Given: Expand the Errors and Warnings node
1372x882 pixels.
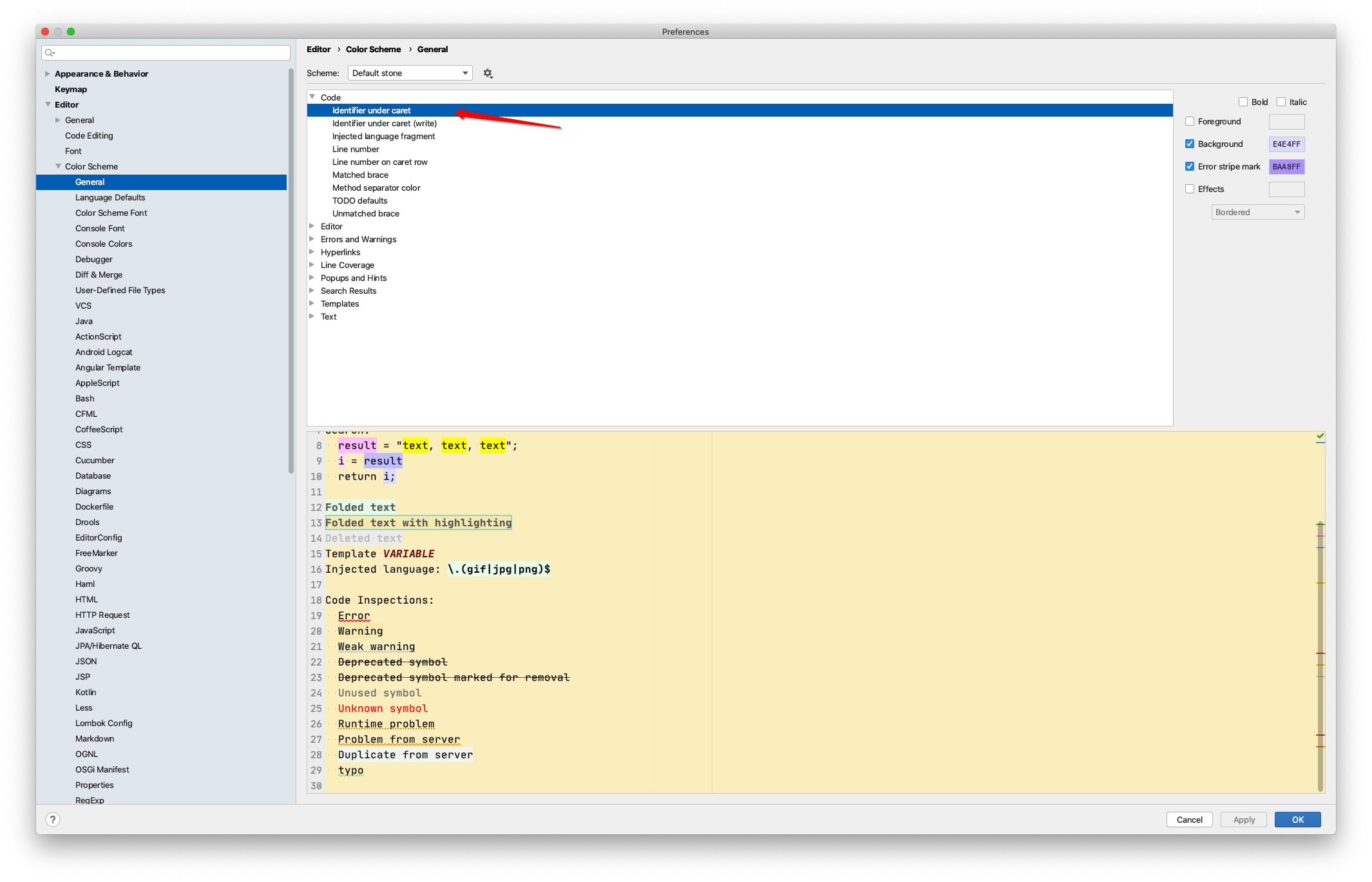Looking at the screenshot, I should 312,239.
